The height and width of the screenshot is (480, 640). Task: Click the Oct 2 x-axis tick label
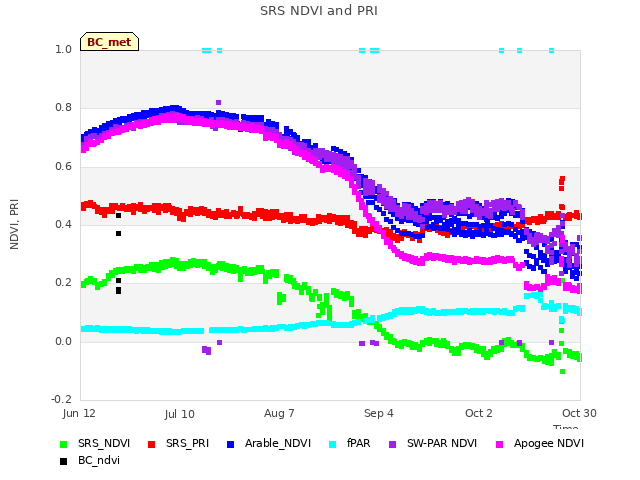coord(479,413)
